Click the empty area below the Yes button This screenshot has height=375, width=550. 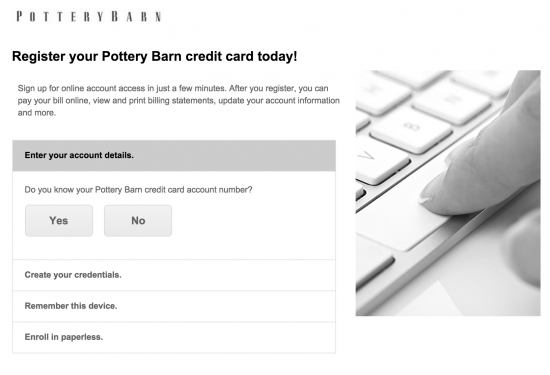click(59, 248)
